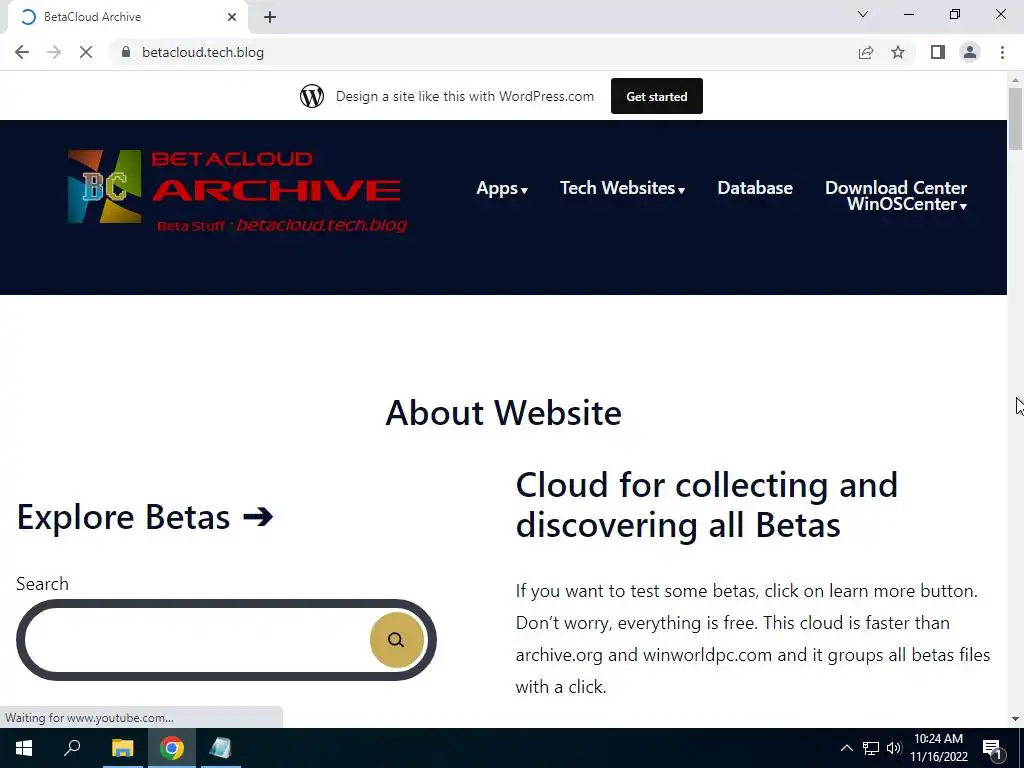Open File Explorer from taskbar

point(122,748)
